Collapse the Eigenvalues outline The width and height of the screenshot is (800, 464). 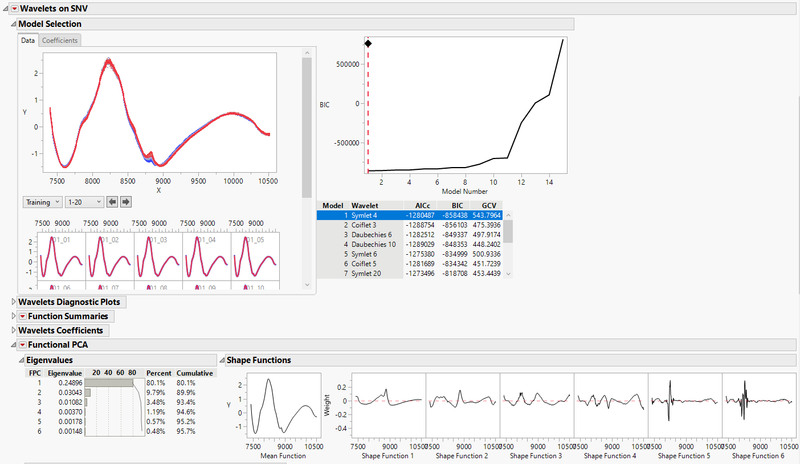[21, 360]
